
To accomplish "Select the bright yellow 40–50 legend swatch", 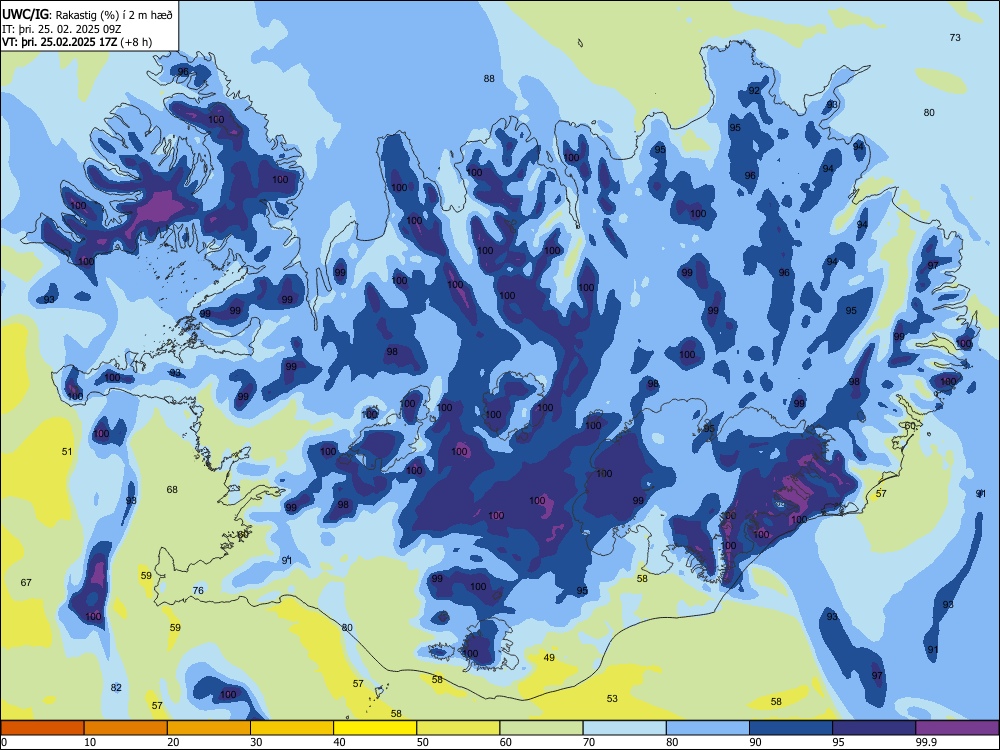I will pyautogui.click(x=375, y=728).
